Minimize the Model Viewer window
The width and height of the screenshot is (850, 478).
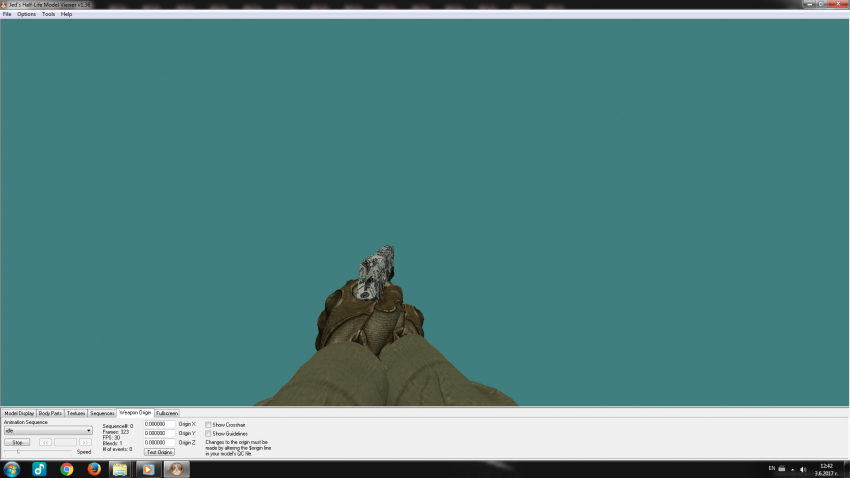tap(809, 4)
